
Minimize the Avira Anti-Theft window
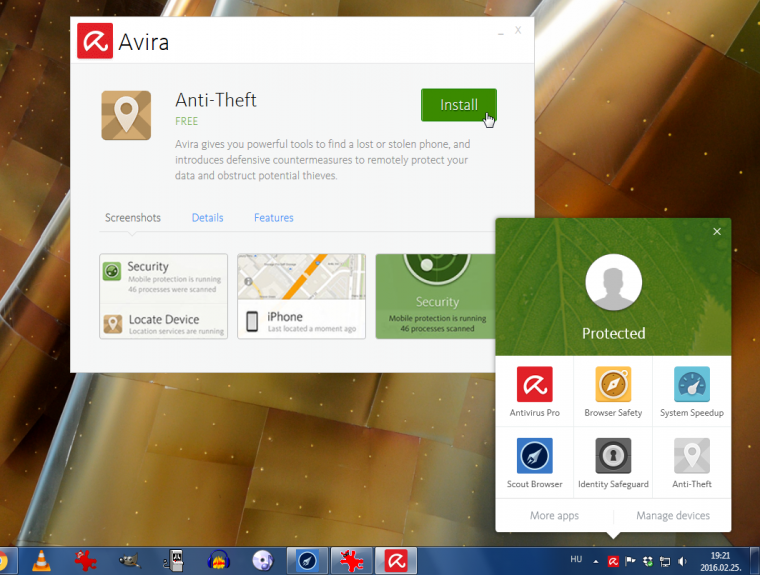click(x=501, y=32)
